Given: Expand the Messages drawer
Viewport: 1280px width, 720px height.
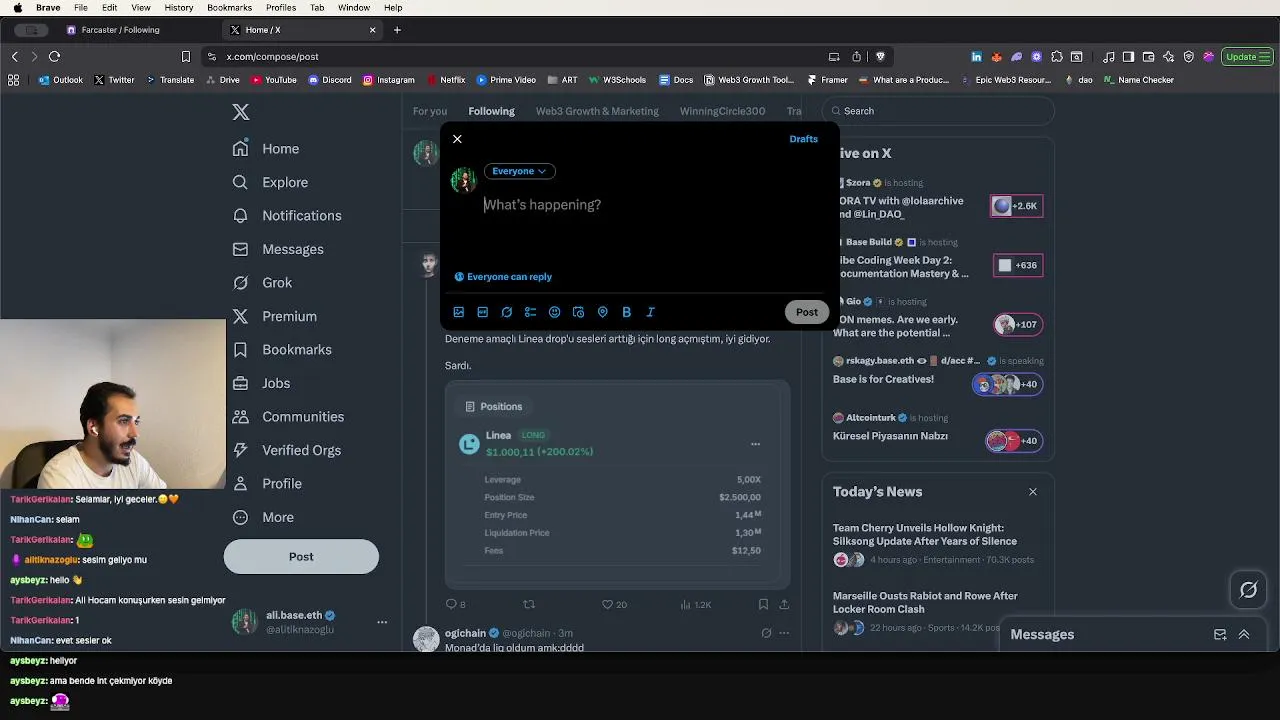Looking at the screenshot, I should click(1244, 635).
